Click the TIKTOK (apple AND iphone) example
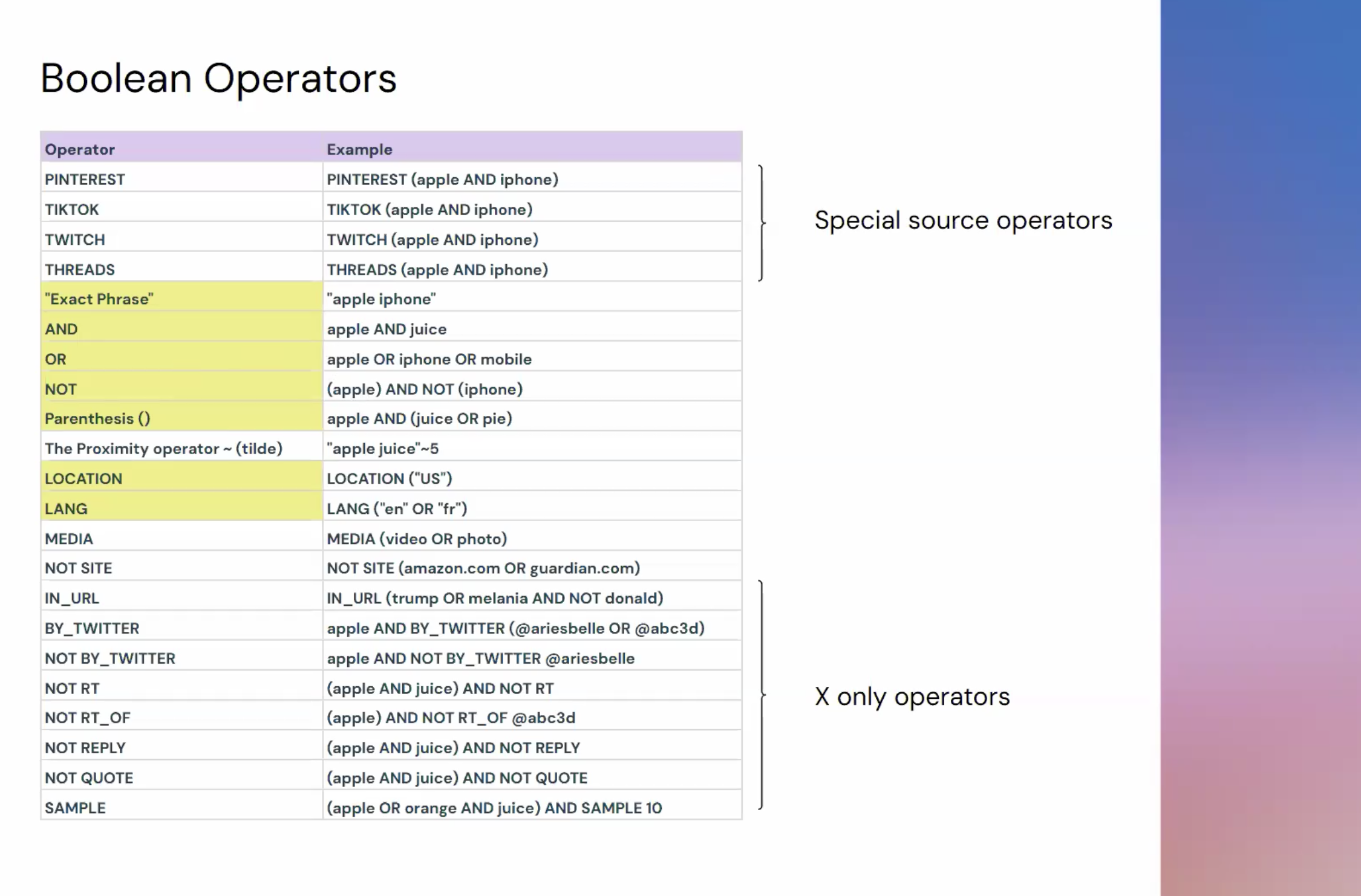 tap(429, 210)
